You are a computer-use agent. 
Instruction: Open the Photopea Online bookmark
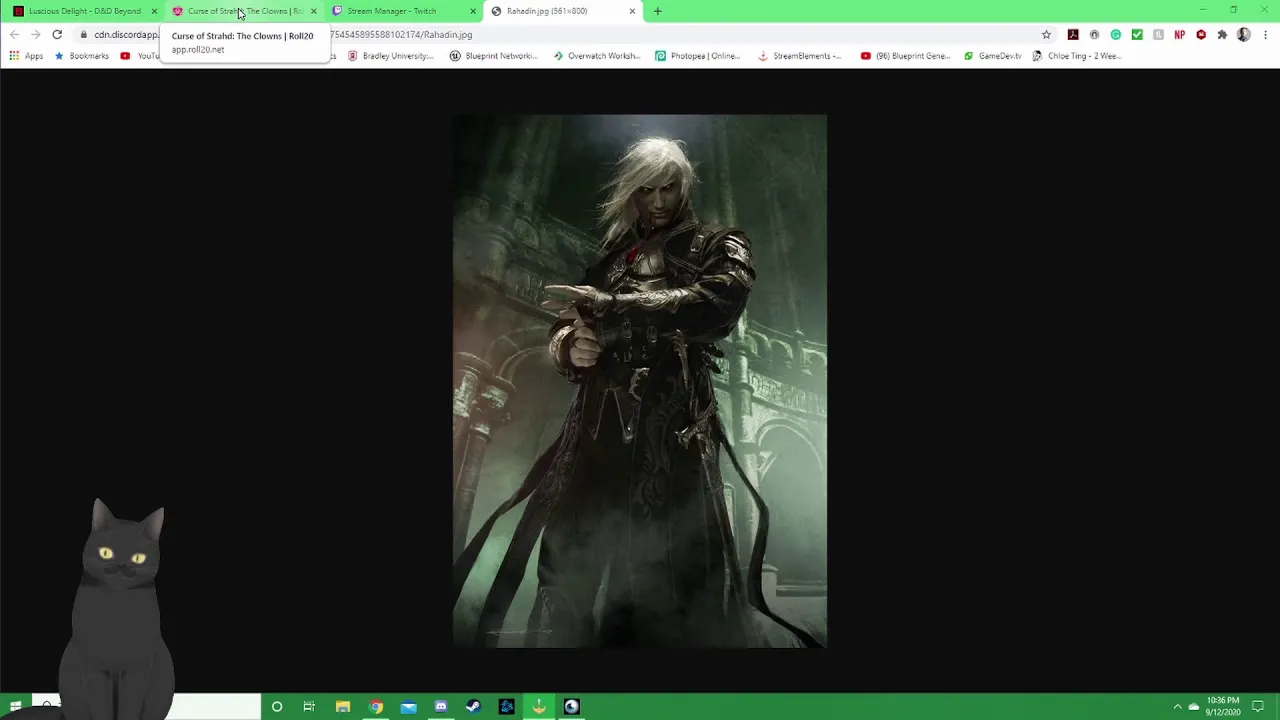[x=698, y=56]
